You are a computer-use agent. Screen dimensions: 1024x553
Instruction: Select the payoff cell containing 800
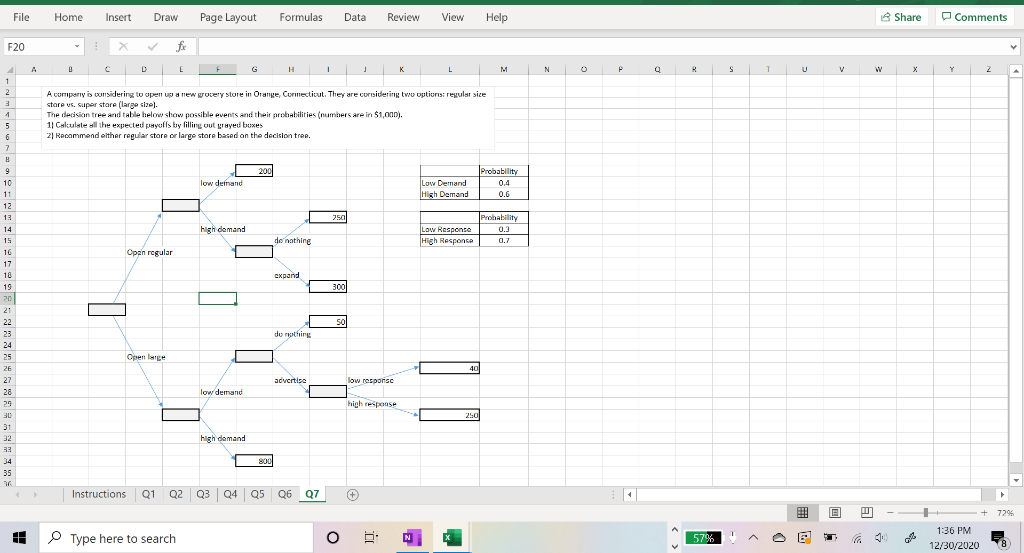tap(254, 461)
